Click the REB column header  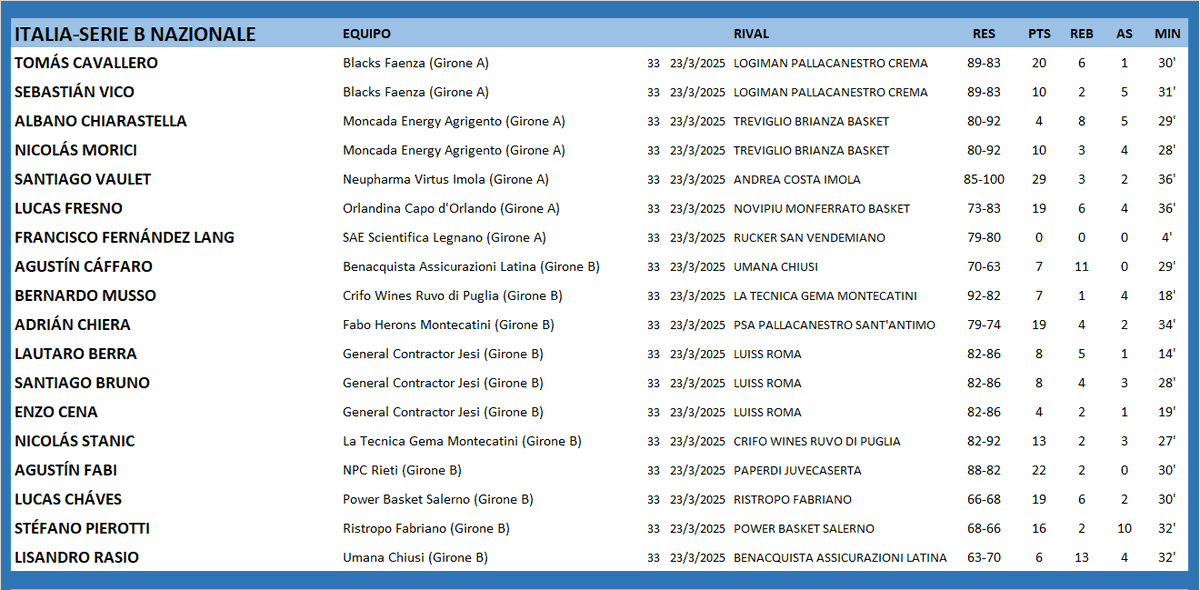tap(1081, 34)
